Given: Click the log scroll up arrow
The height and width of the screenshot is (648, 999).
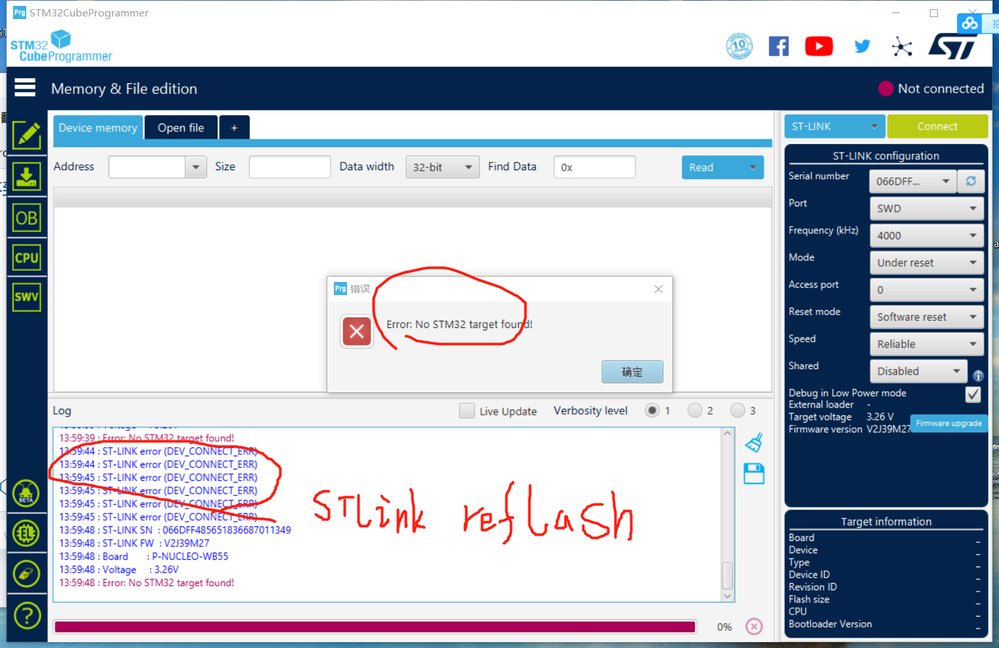Looking at the screenshot, I should pos(727,433).
